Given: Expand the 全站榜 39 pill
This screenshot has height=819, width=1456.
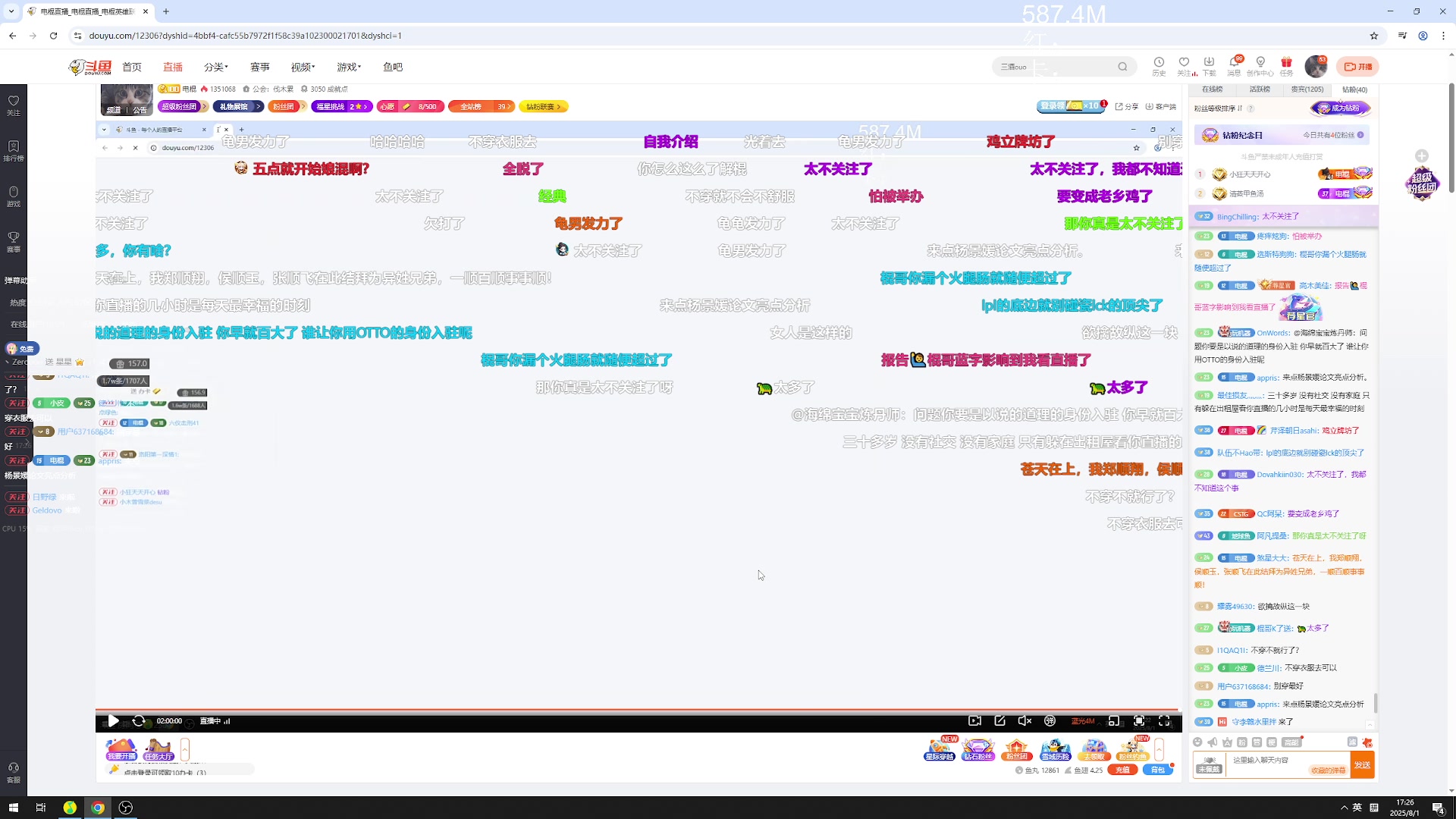Looking at the screenshot, I should pos(482,107).
